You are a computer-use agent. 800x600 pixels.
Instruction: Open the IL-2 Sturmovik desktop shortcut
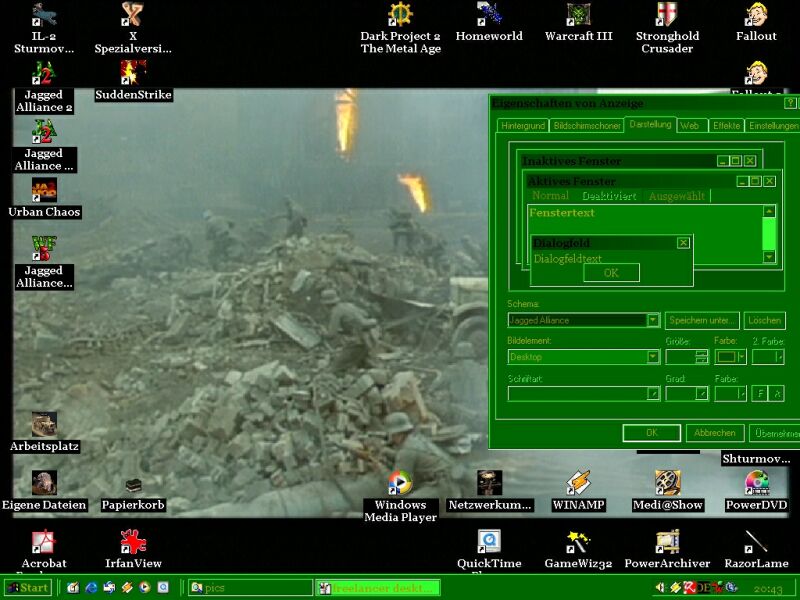click(44, 15)
